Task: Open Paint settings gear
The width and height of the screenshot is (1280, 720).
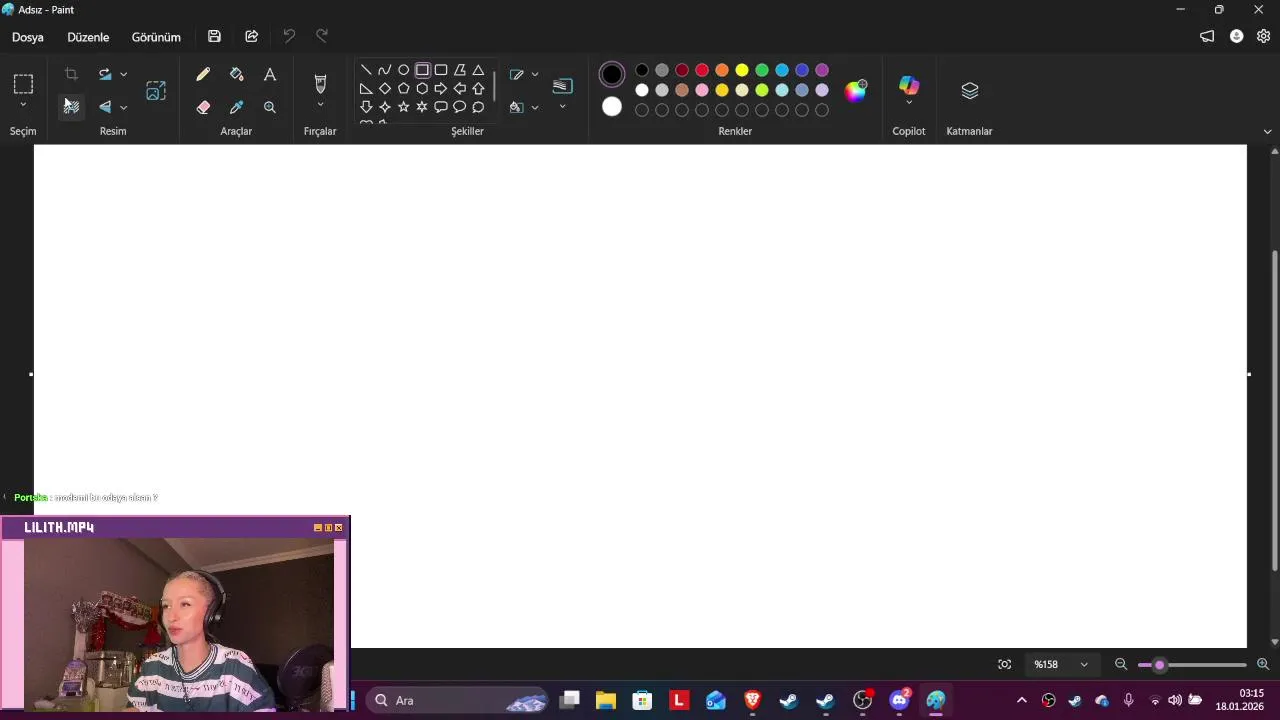Action: coord(1264,36)
